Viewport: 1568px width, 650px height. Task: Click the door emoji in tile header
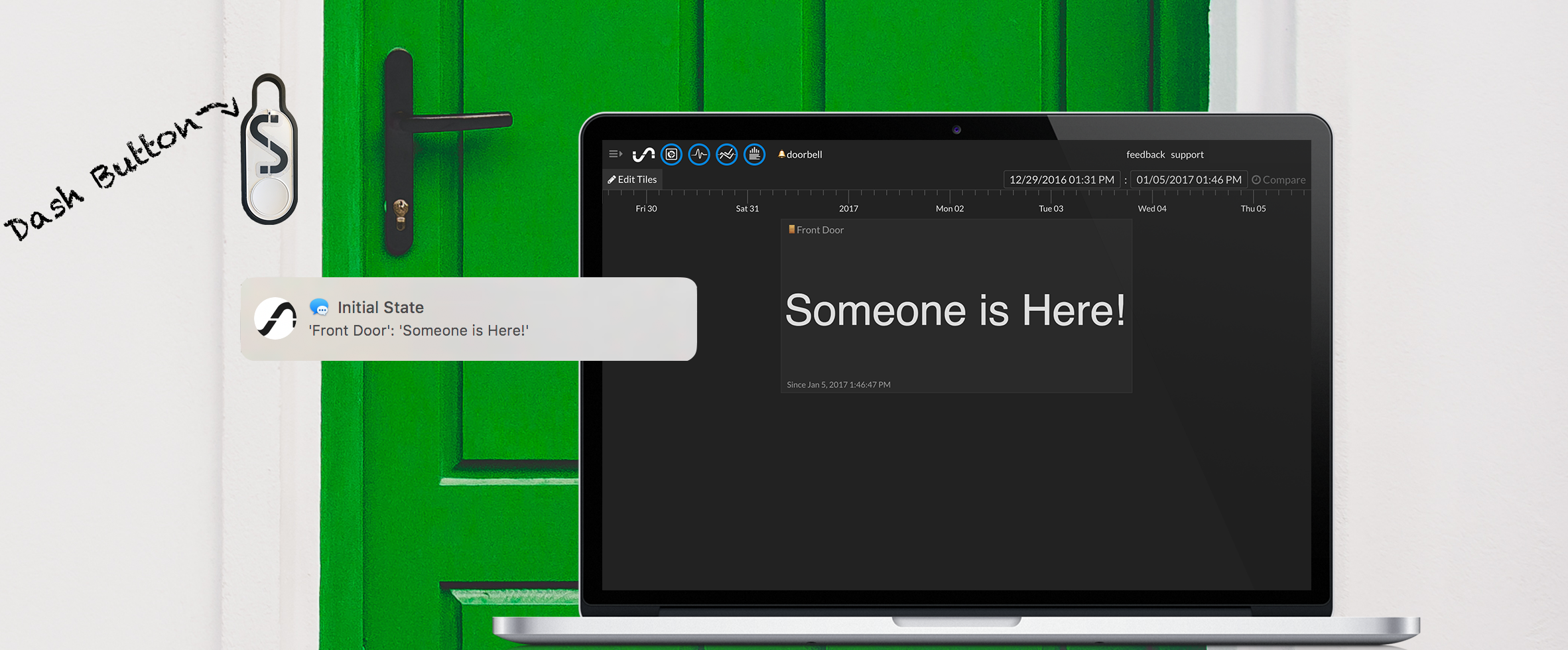point(791,229)
